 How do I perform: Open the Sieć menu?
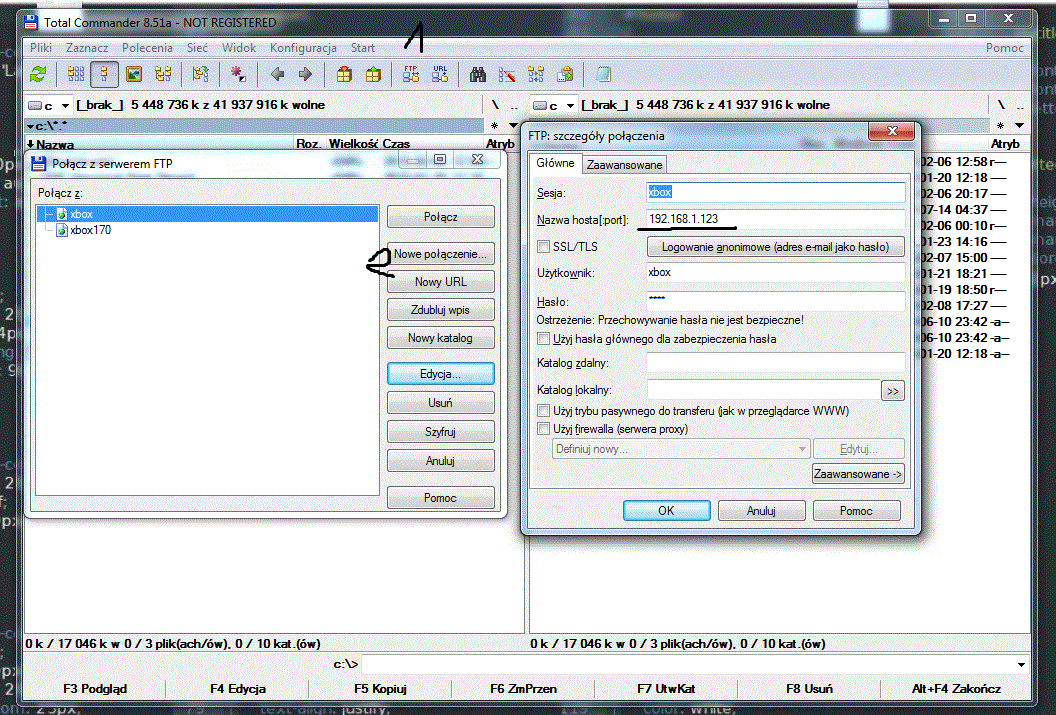[197, 48]
